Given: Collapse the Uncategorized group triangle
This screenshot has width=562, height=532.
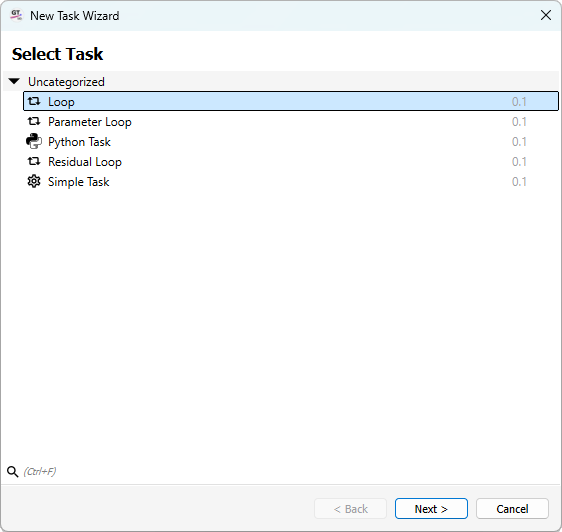Looking at the screenshot, I should pos(14,81).
